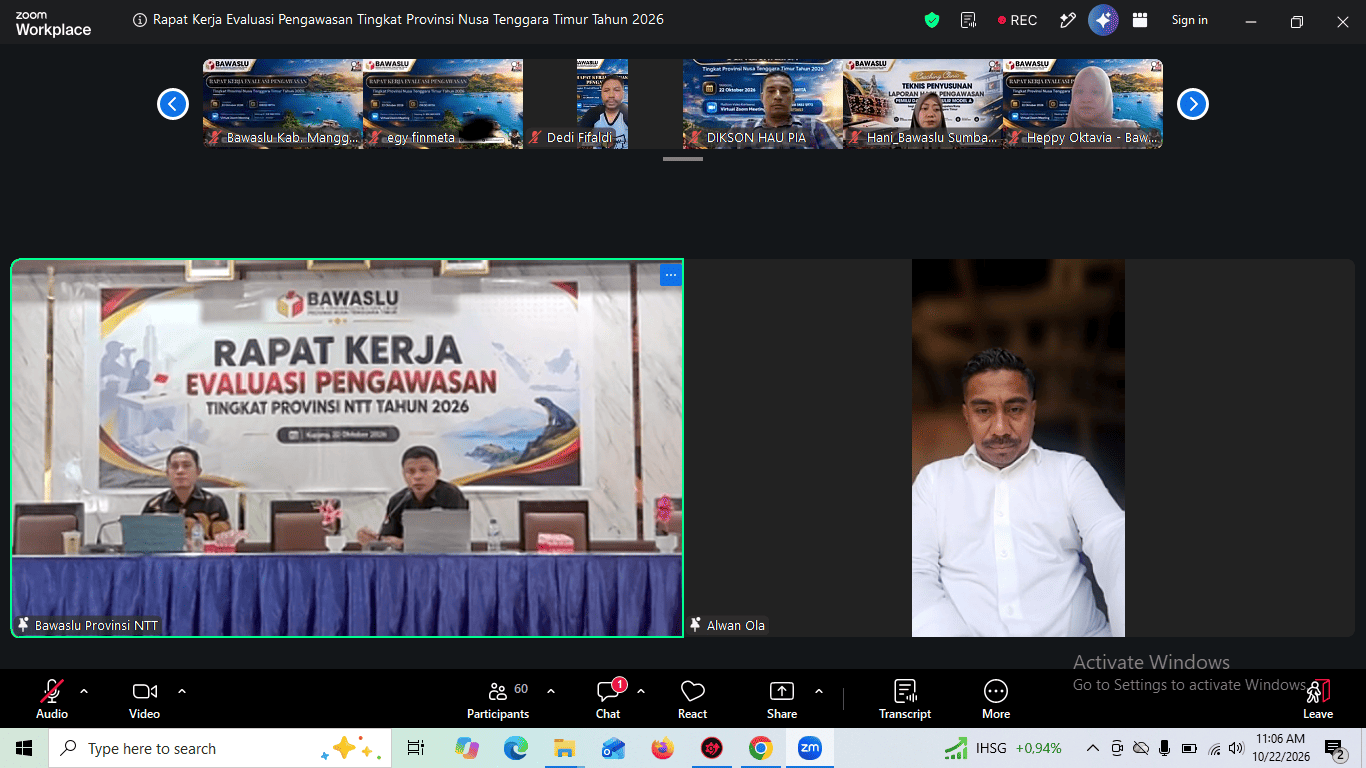Open the React emoji menu
Screen dimensions: 1366x768
coord(692,699)
